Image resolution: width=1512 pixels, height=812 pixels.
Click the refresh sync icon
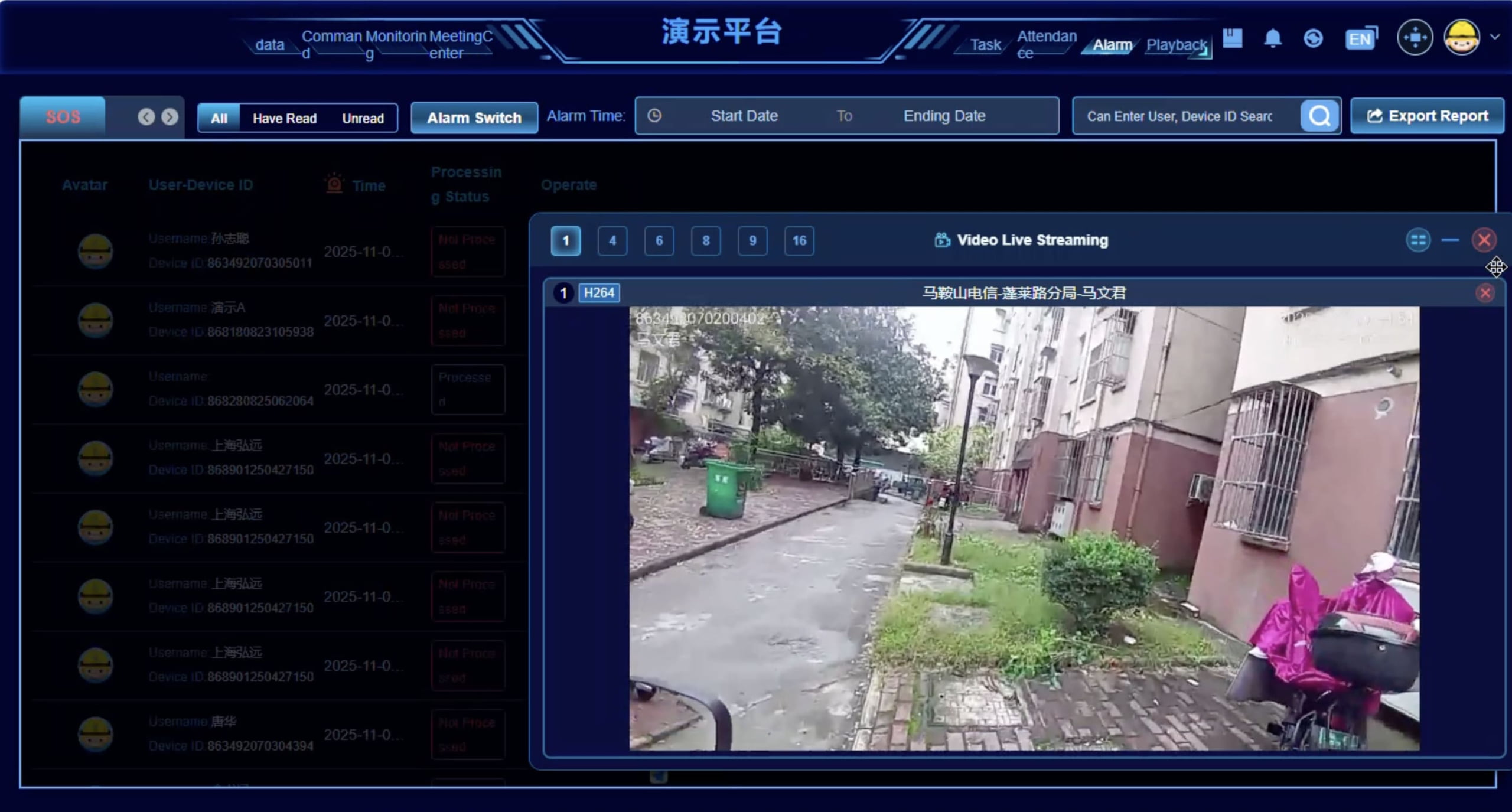point(1312,39)
